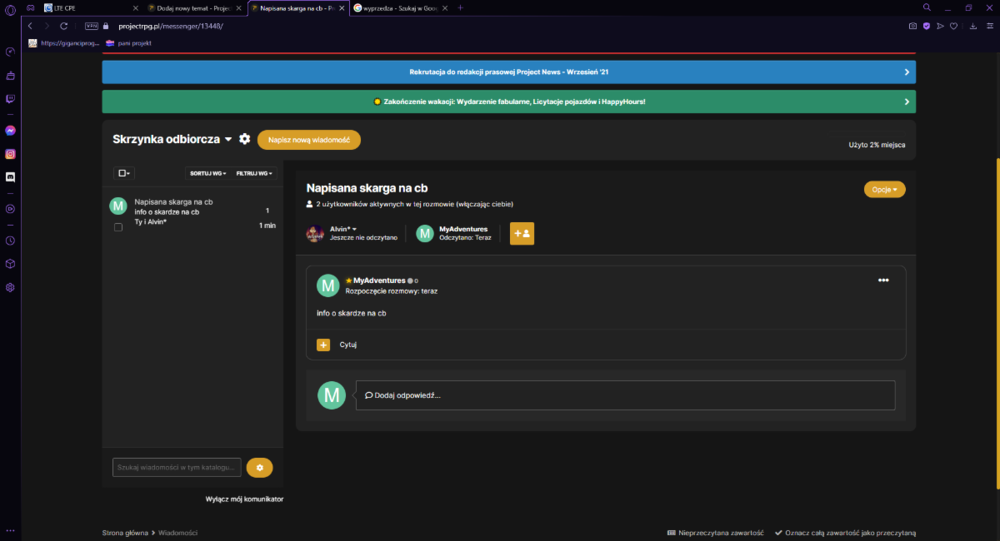Open My Flow send icon
The image size is (1000, 541).
click(940, 26)
